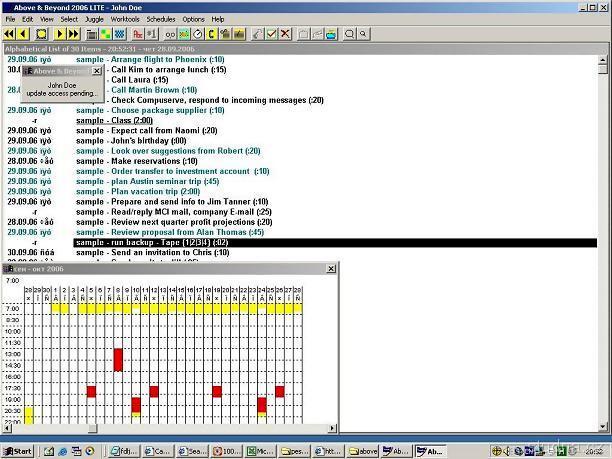The image size is (612, 459).
Task: Click the red checkmark done icon
Action: click(271, 34)
